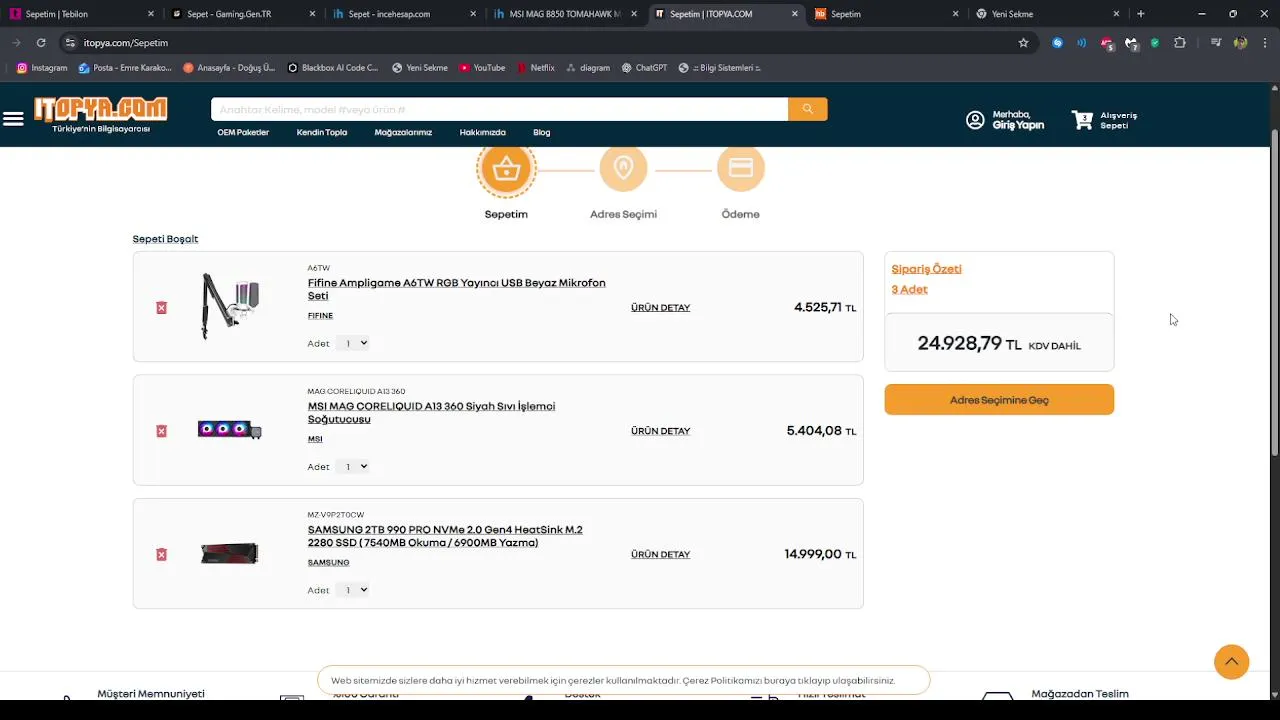Open MSI MAG CORELIQUID A13 360 title
This screenshot has width=1280, height=720.
tap(431, 412)
